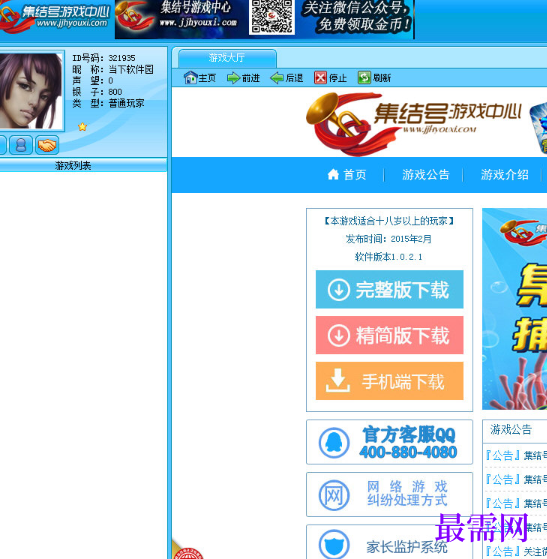Click the 软件版本1.0.2.1 text
The width and height of the screenshot is (547, 559).
pyautogui.click(x=389, y=257)
